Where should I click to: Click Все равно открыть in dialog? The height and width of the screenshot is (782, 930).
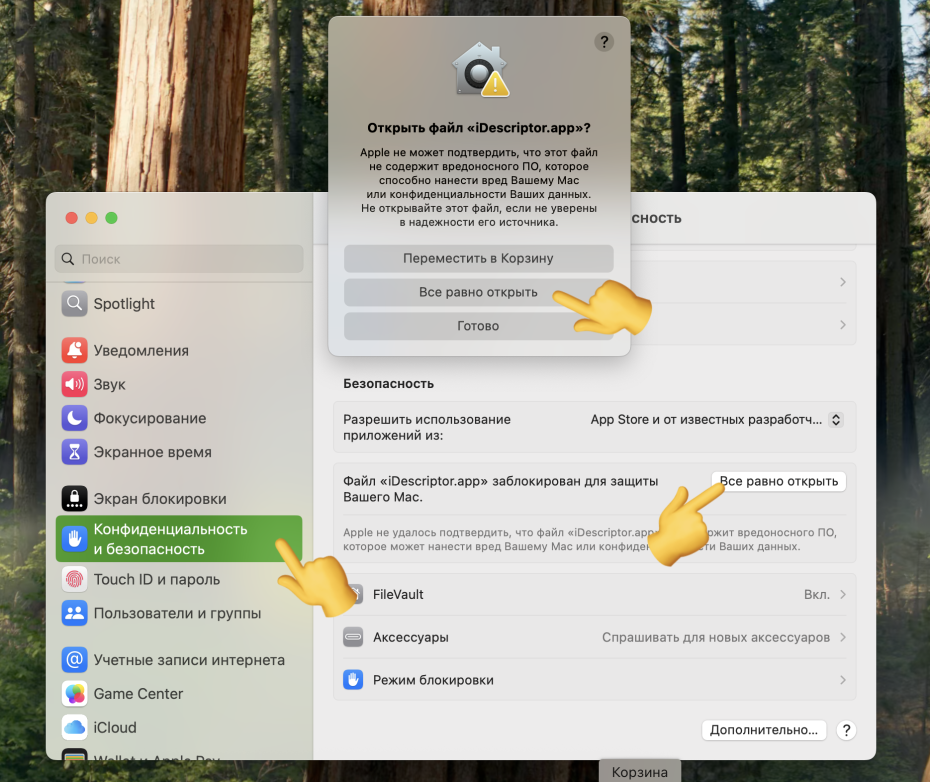point(479,292)
